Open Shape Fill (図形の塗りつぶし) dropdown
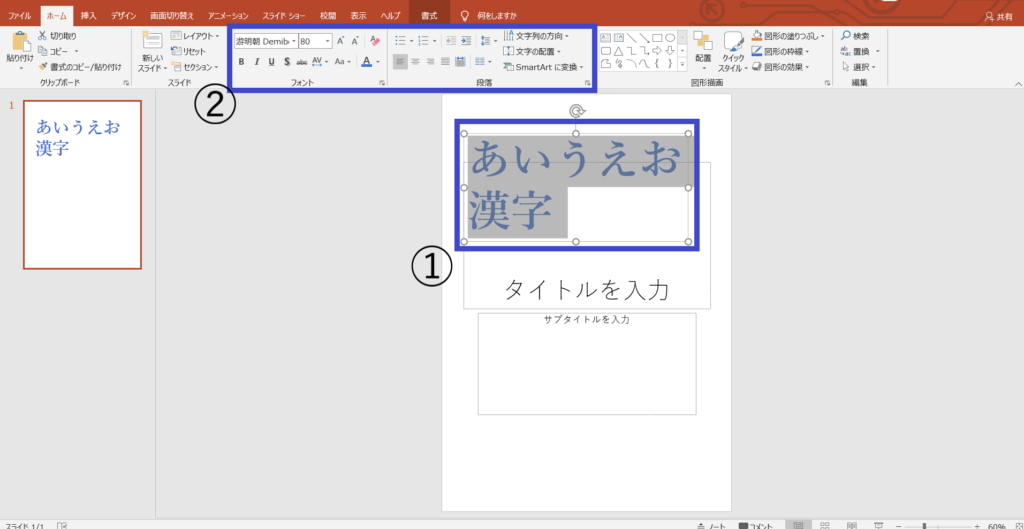Image resolution: width=1024 pixels, height=529 pixels. [x=789, y=36]
